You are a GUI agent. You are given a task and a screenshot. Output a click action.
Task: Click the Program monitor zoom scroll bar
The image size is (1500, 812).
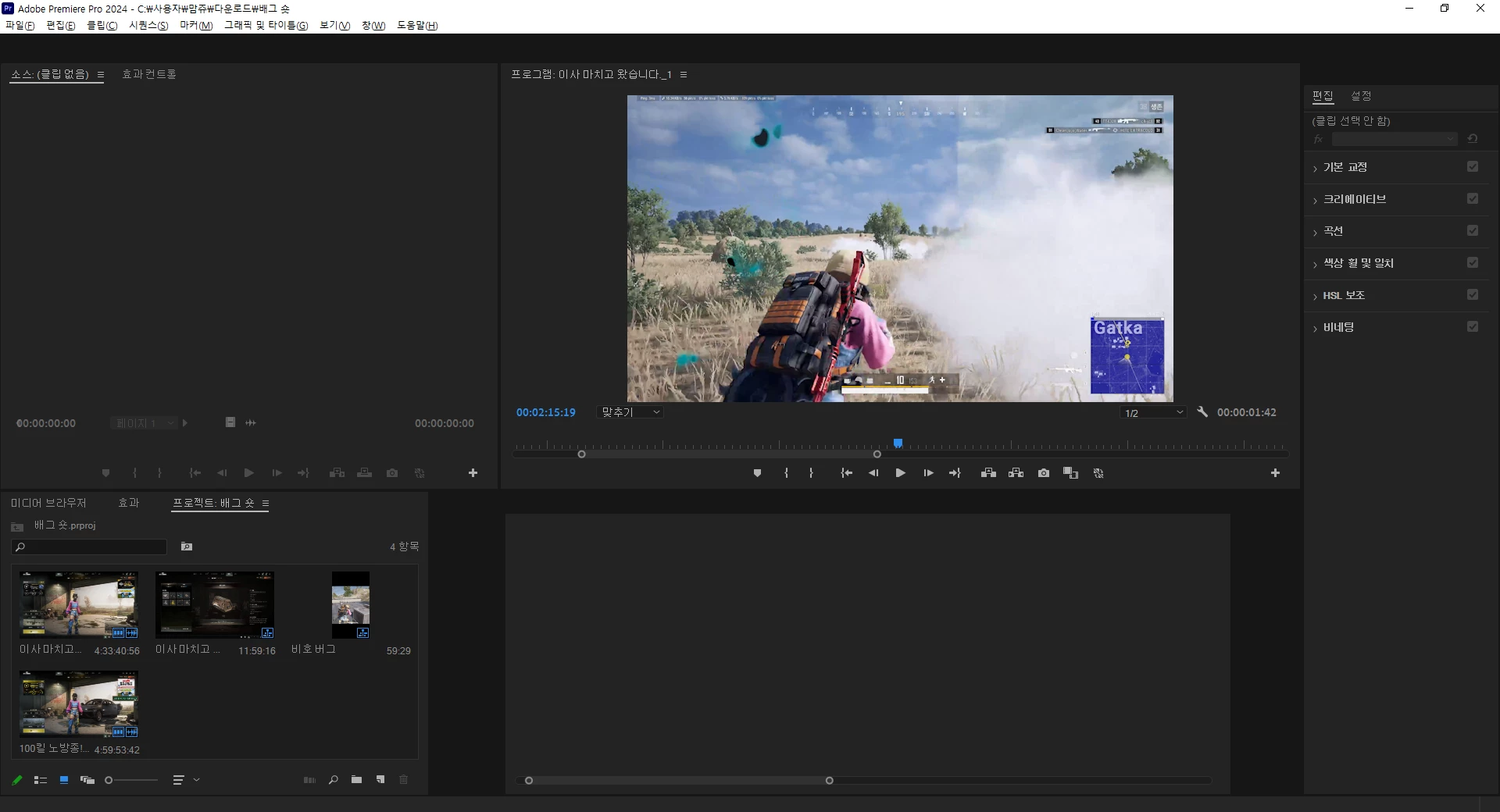coord(729,454)
